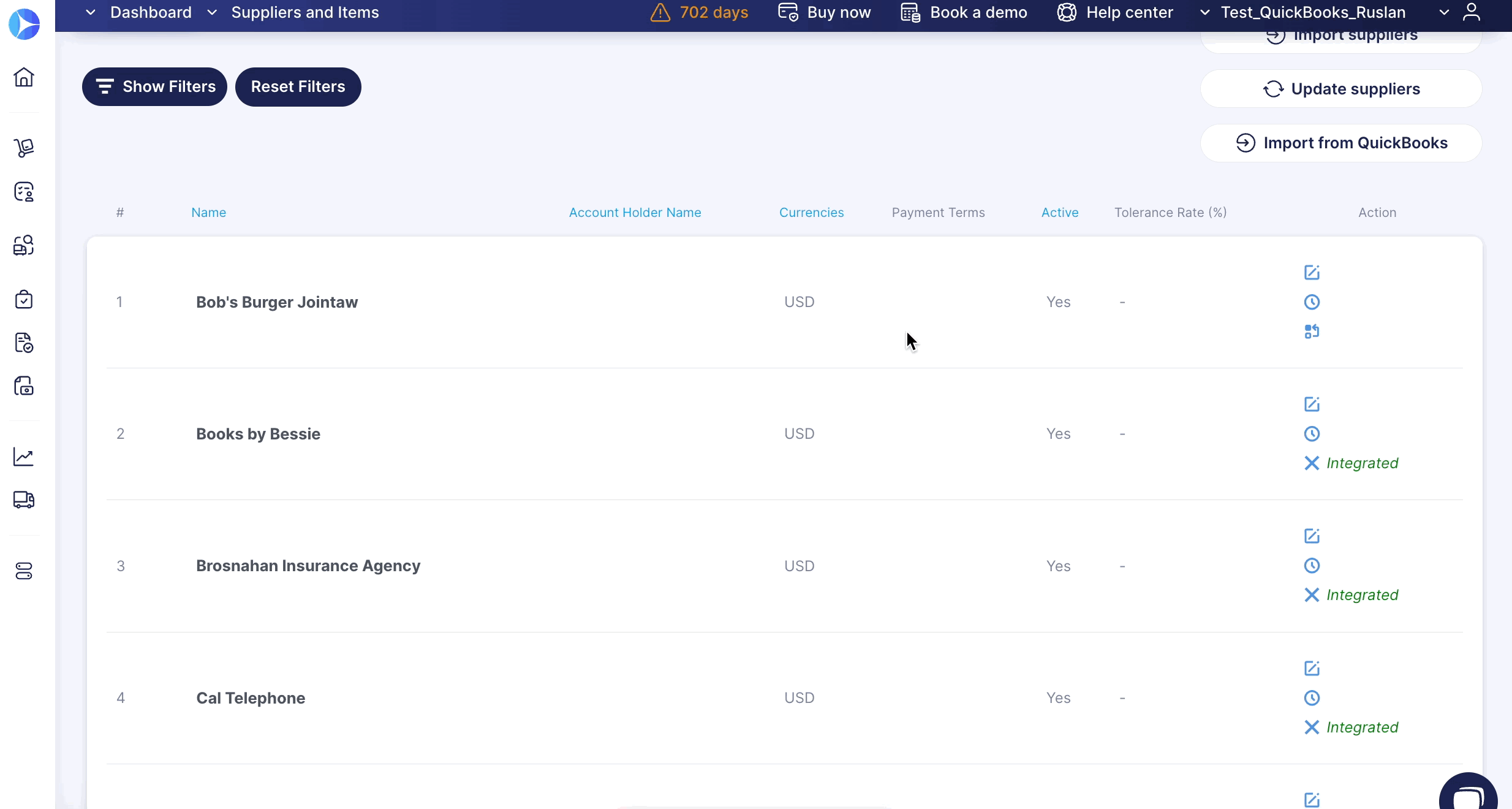Edit supplier Books by Bessie
Viewport: 1512px width, 809px height.
1312,404
